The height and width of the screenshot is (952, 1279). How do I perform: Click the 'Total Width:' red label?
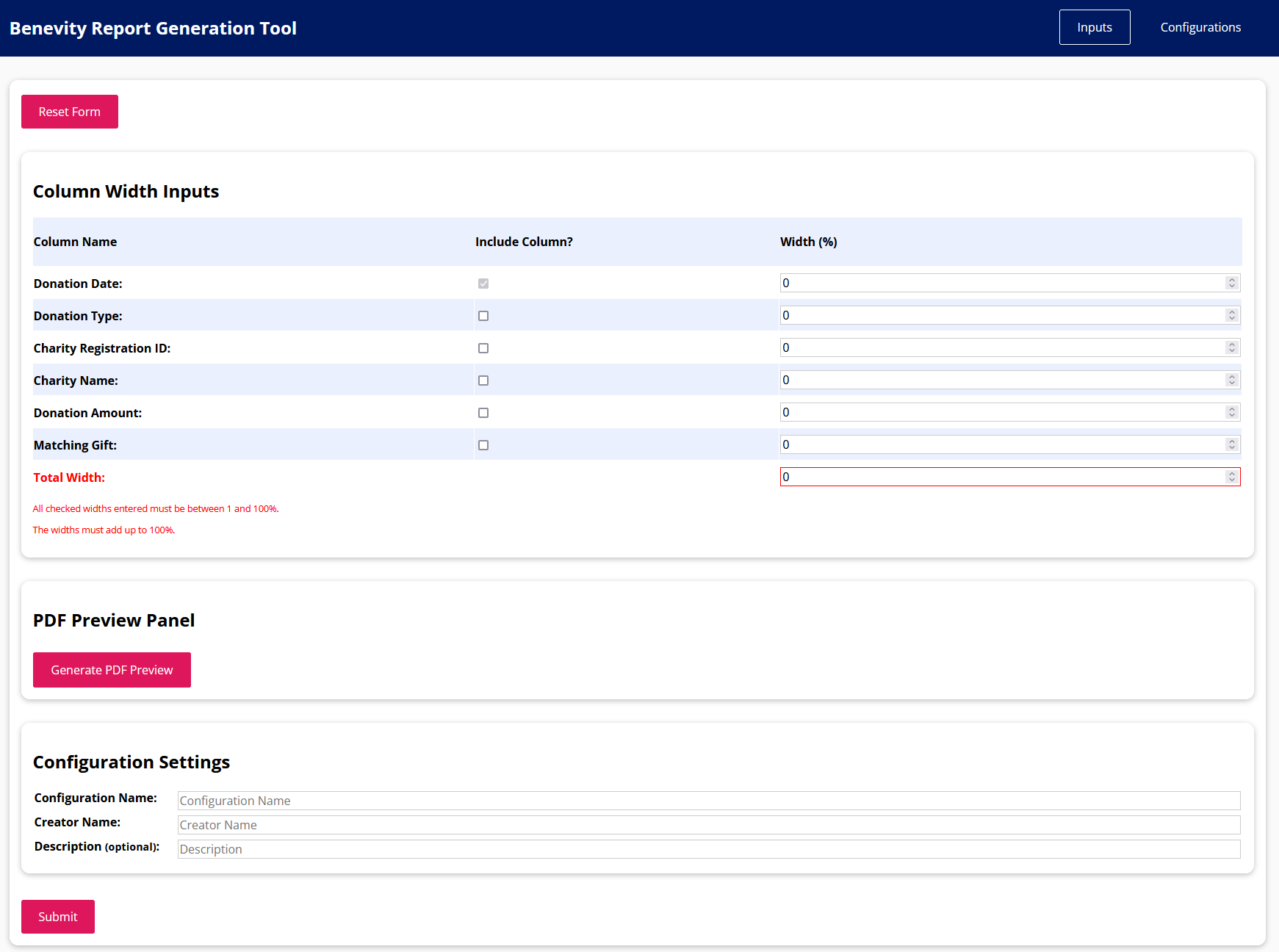point(69,477)
